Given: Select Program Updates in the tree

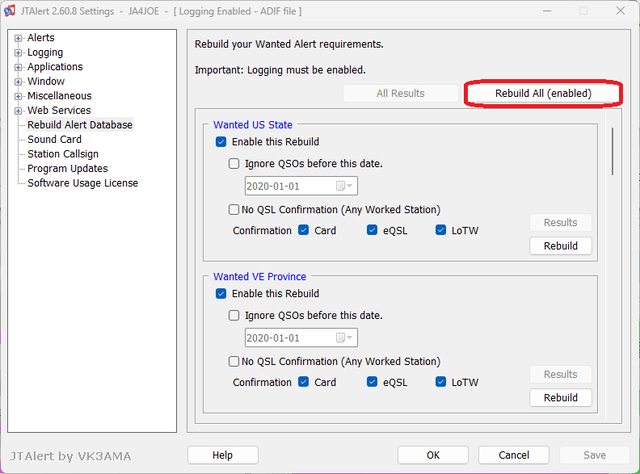Looking at the screenshot, I should 67,169.
